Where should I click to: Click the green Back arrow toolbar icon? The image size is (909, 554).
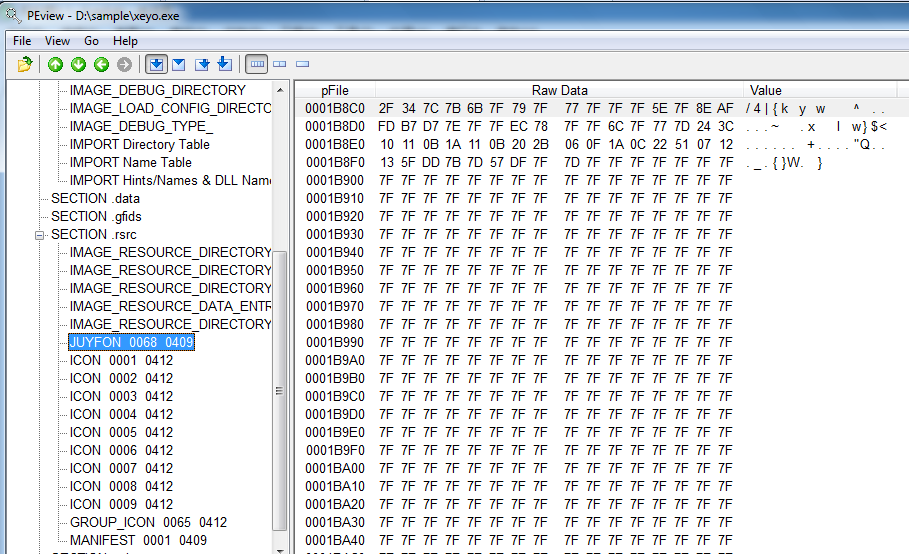101,64
